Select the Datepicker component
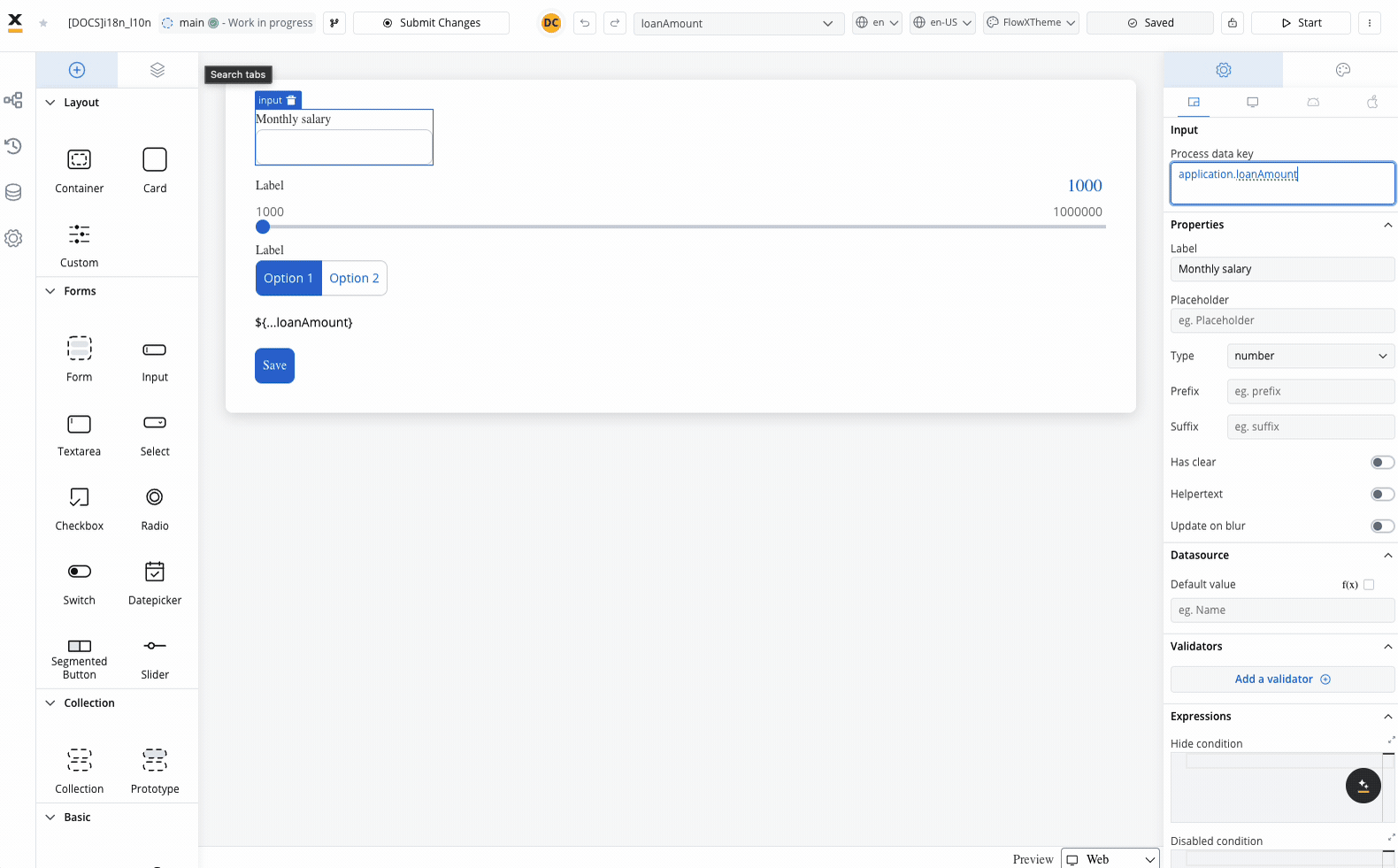The image size is (1398, 868). coord(155,582)
